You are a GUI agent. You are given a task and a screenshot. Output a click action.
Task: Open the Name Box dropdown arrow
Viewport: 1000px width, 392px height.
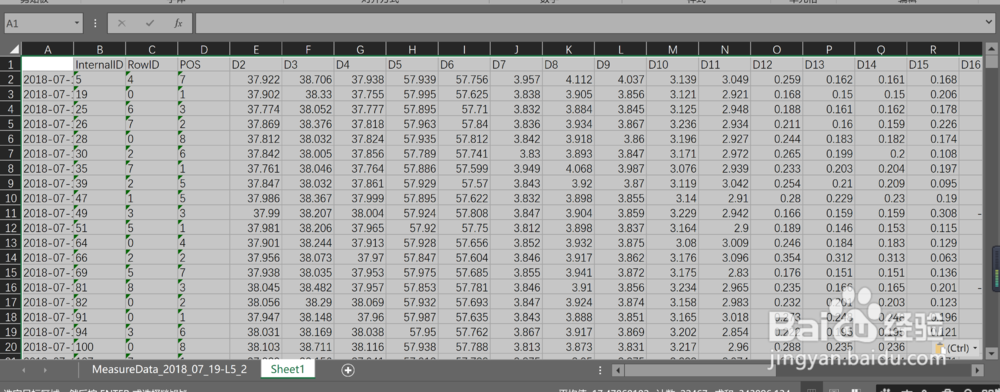click(77, 23)
